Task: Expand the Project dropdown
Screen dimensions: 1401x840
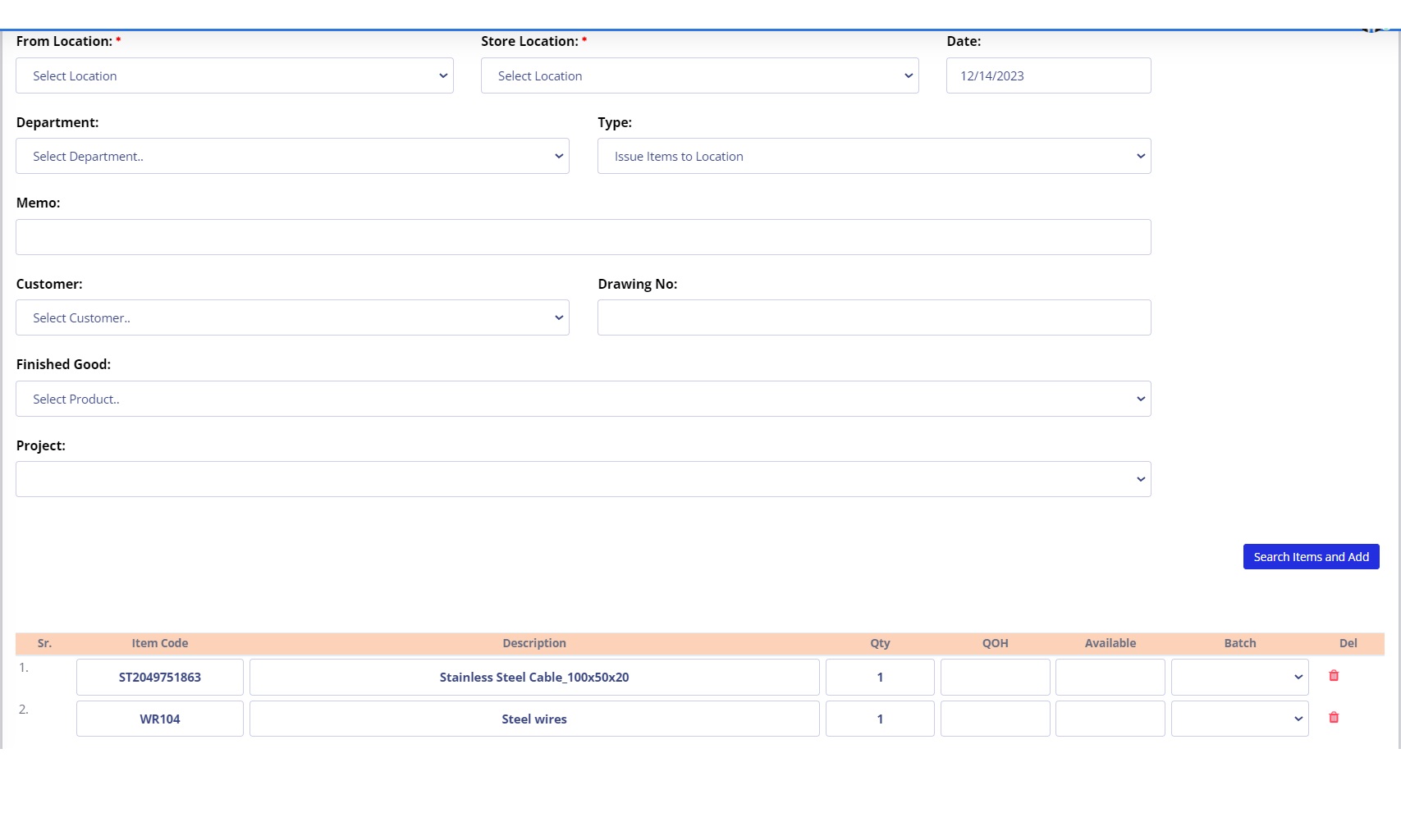Action: [x=583, y=479]
